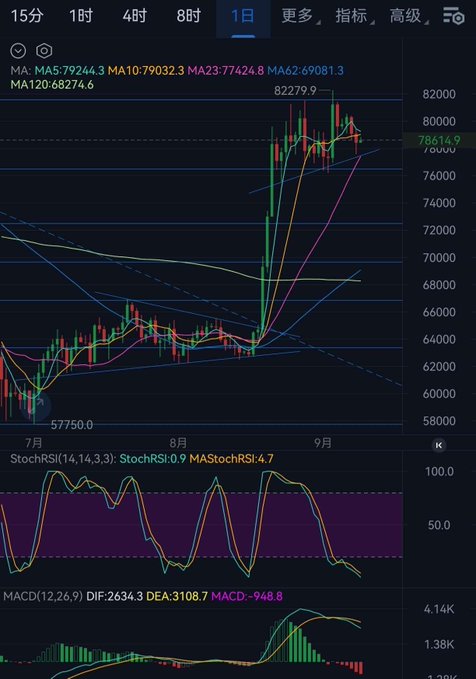Click the DEA:3108.7 value
This screenshot has height=679, width=476.
coord(177,597)
